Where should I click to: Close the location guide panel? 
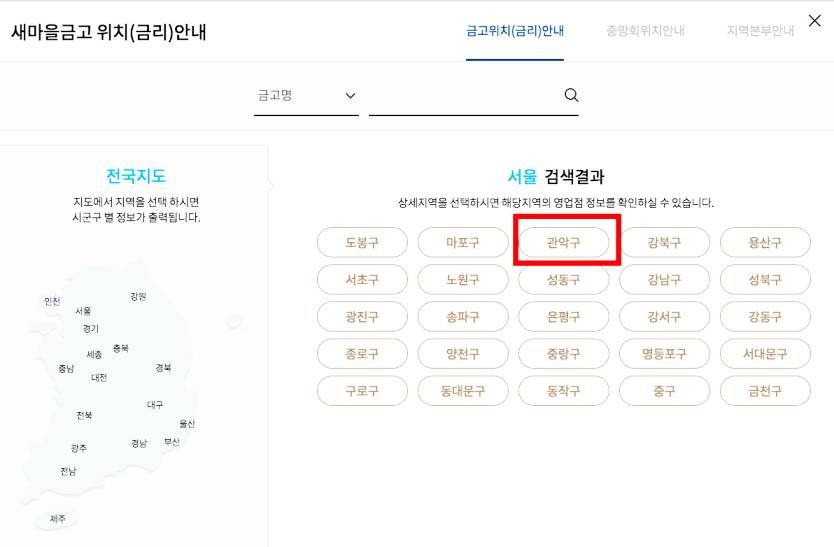pyautogui.click(x=814, y=21)
